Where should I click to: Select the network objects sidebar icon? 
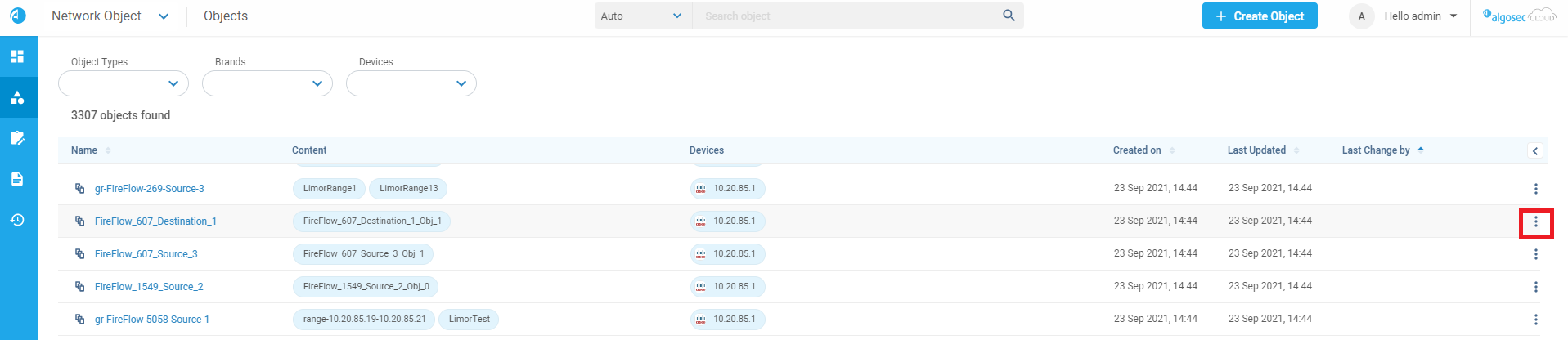[x=17, y=97]
